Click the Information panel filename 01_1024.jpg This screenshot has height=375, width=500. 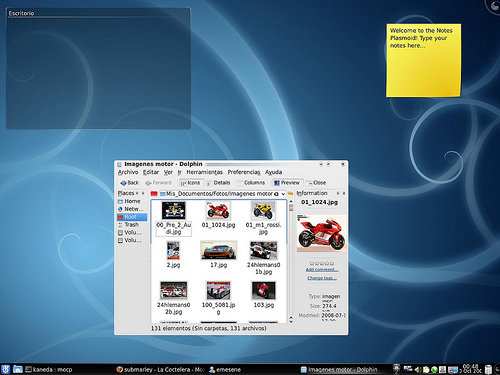(319, 202)
